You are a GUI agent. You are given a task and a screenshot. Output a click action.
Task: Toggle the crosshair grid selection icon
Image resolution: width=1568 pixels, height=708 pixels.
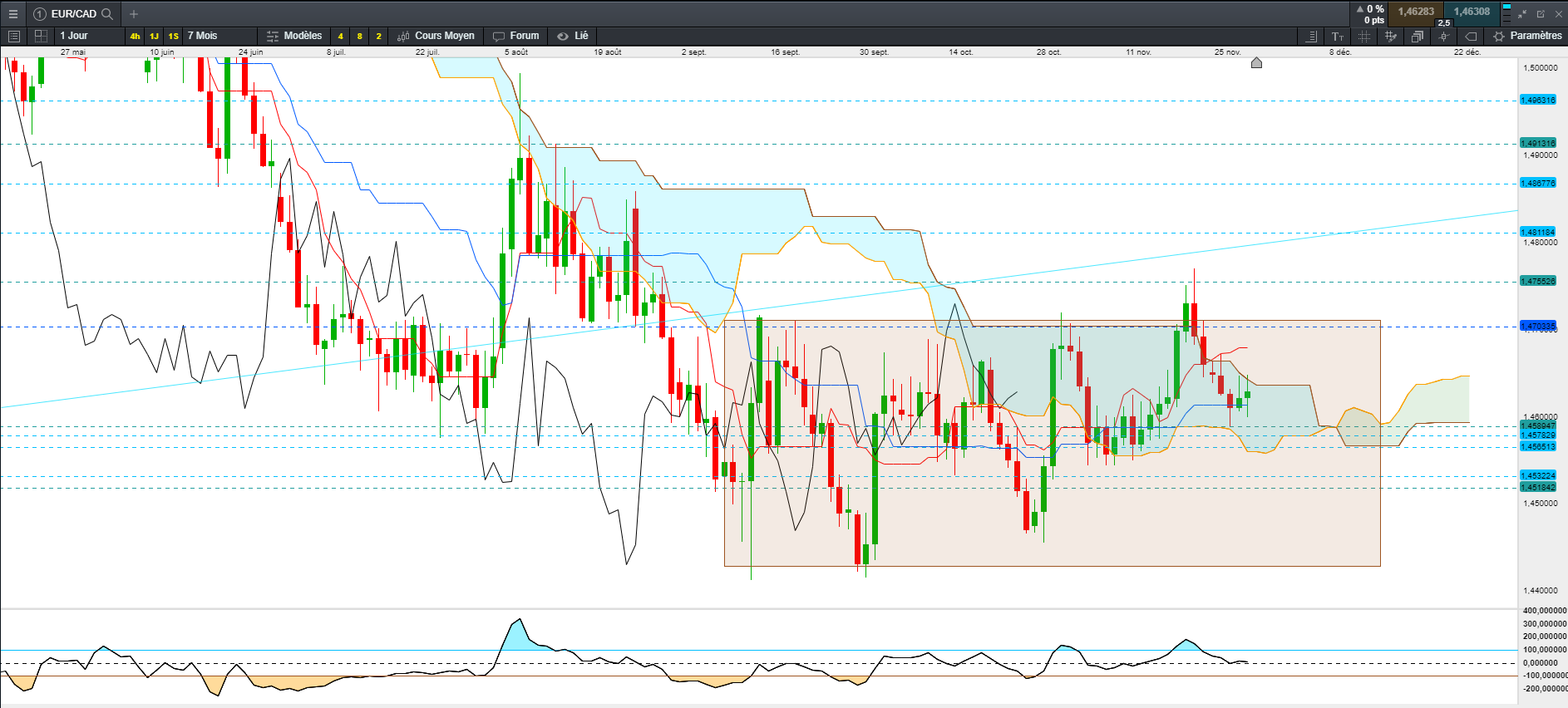tap(1364, 37)
